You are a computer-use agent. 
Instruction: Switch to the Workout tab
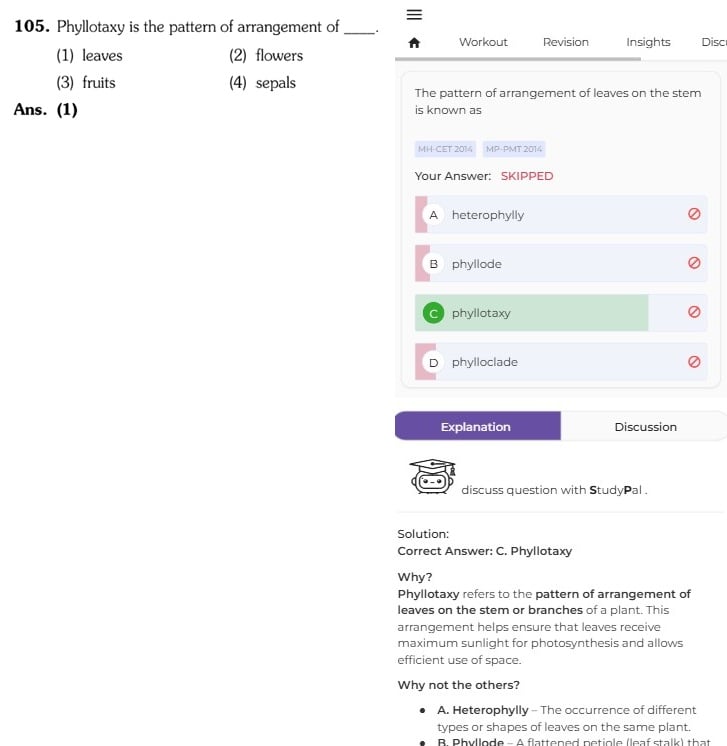tap(483, 42)
